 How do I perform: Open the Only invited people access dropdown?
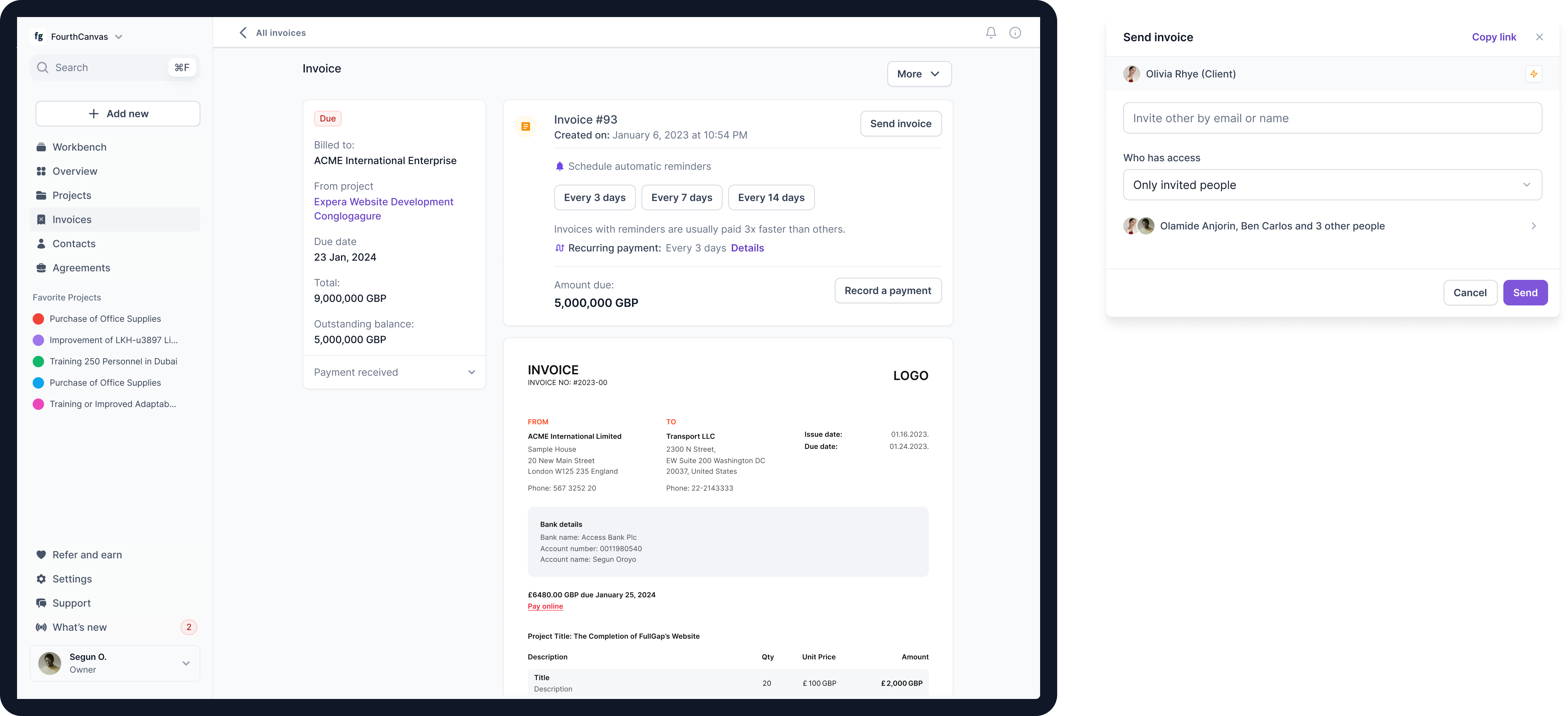click(1332, 185)
